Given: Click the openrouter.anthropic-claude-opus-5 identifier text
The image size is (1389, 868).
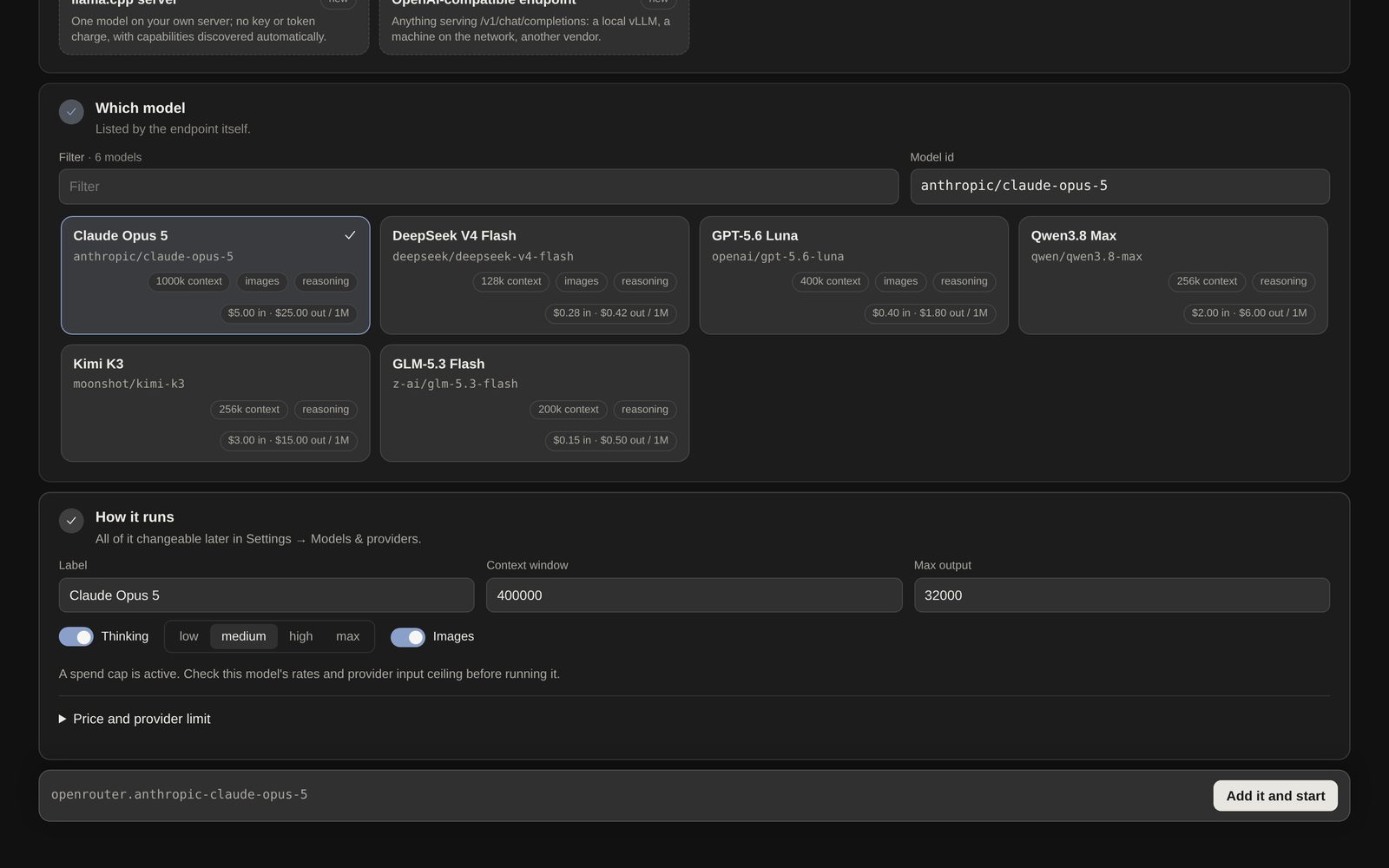Looking at the screenshot, I should coord(180,794).
